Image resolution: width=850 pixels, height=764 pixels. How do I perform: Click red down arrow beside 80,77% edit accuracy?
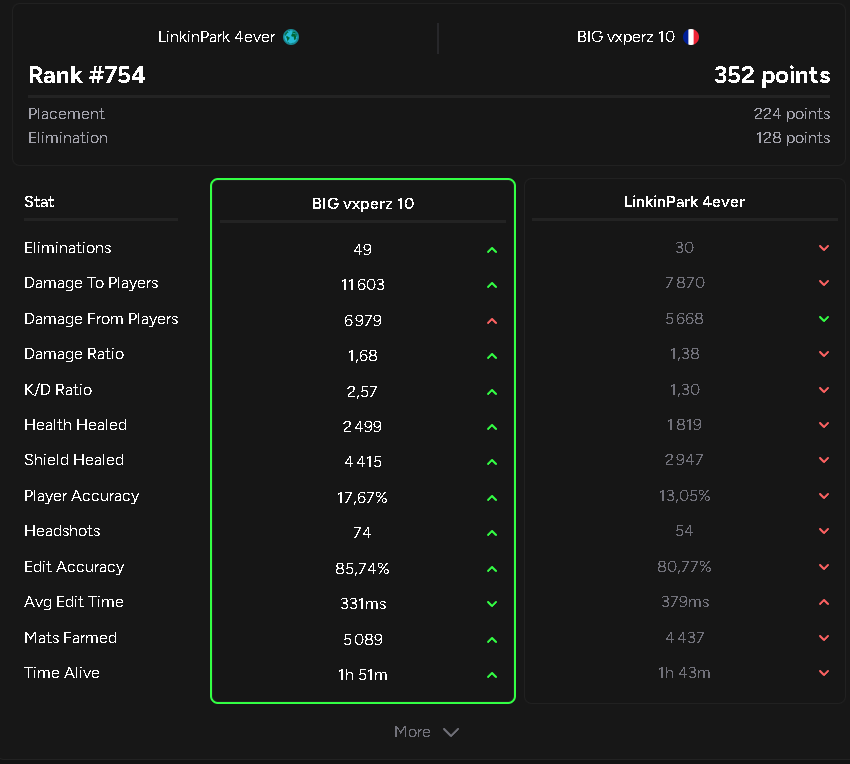(824, 567)
